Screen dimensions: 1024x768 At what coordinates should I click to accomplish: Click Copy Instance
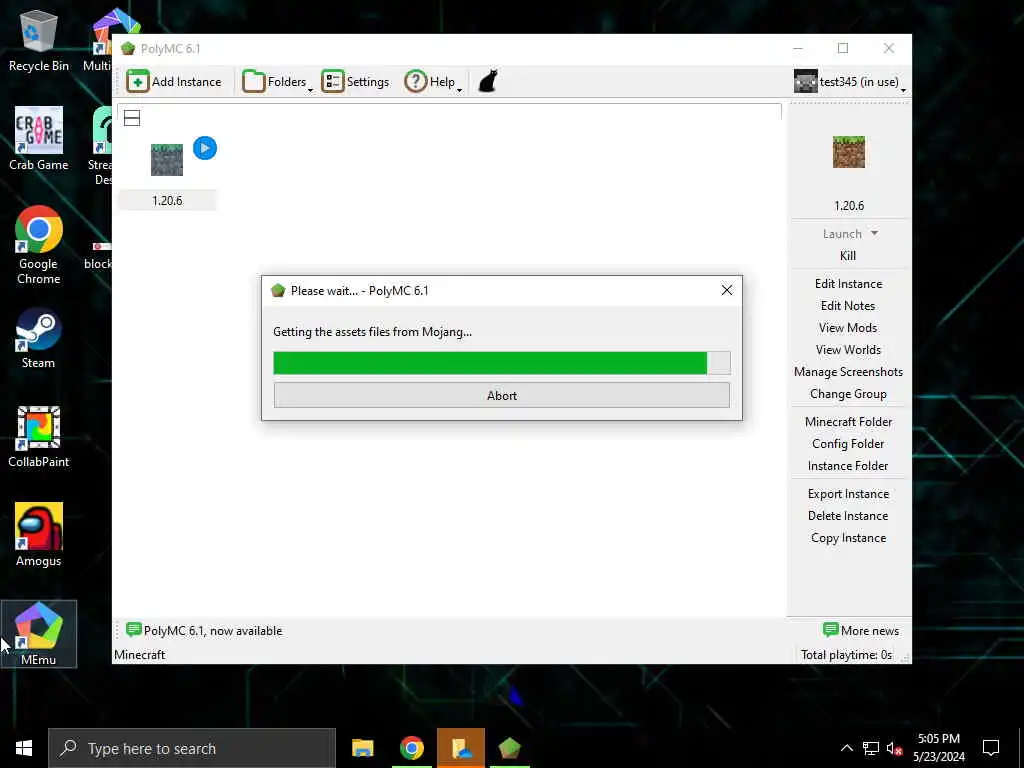pos(848,538)
